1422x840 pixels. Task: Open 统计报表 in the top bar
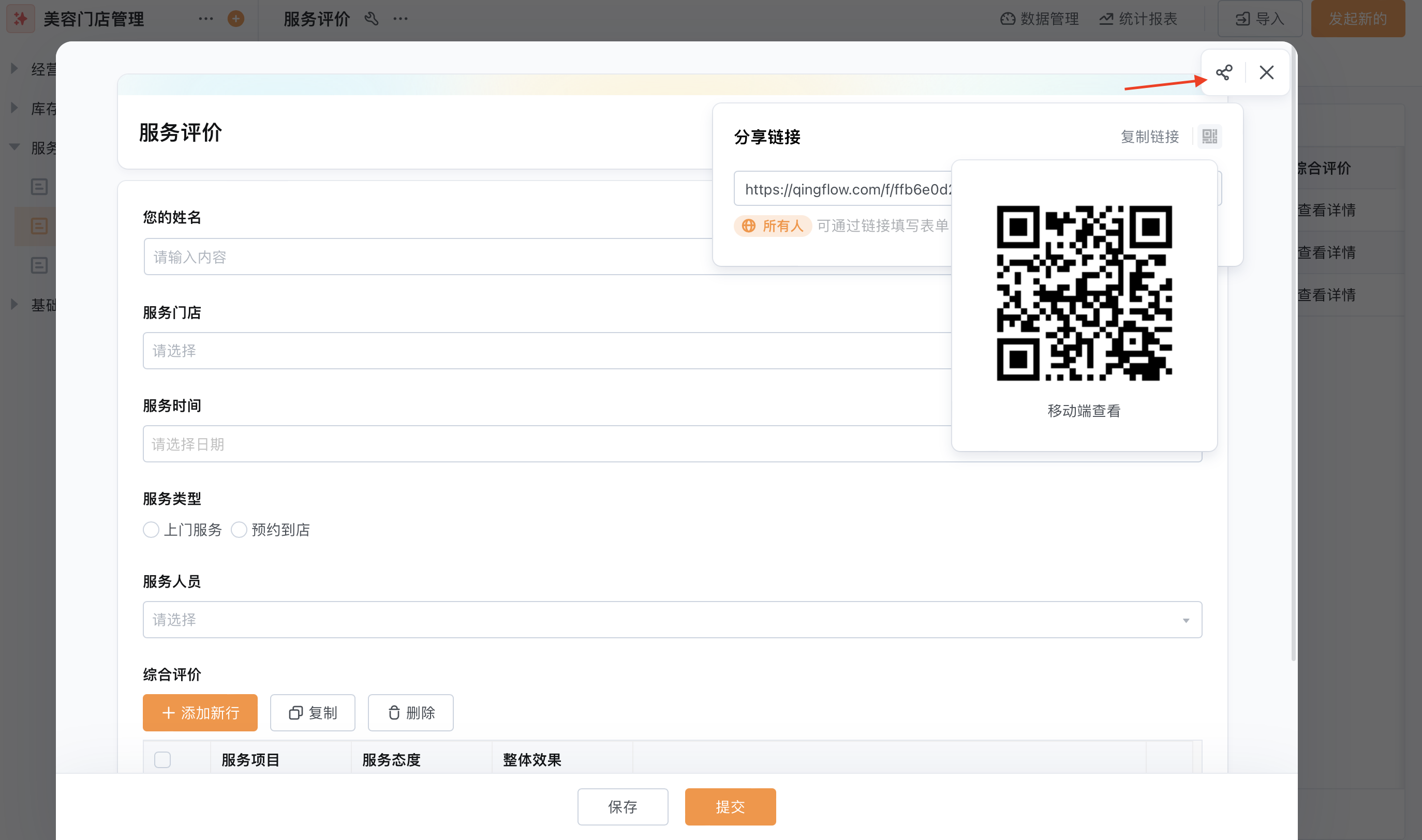tap(1138, 19)
